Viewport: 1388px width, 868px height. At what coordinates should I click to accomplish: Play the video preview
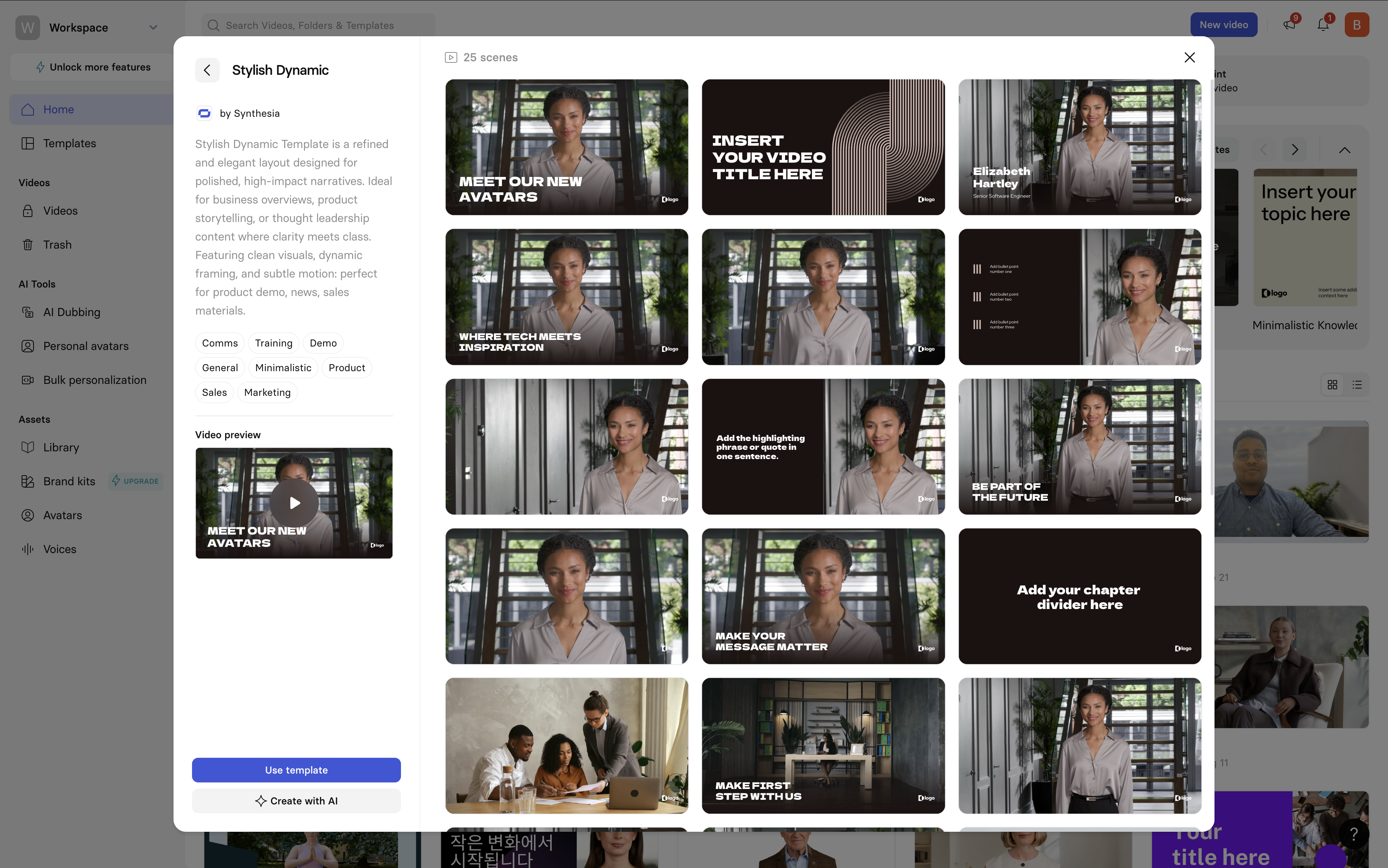(294, 503)
